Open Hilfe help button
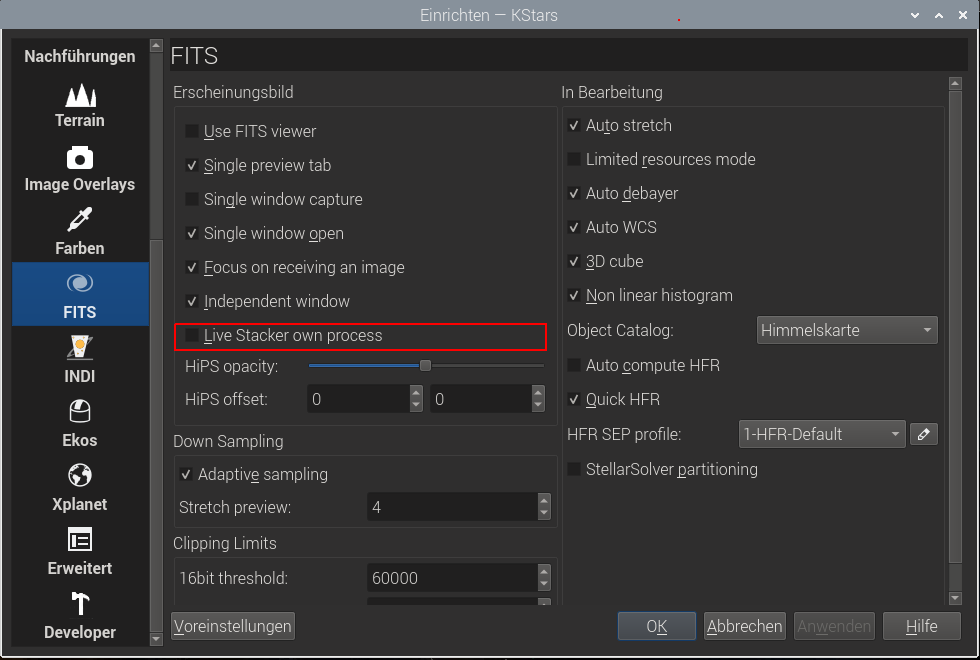The width and height of the screenshot is (980, 660). tap(921, 626)
